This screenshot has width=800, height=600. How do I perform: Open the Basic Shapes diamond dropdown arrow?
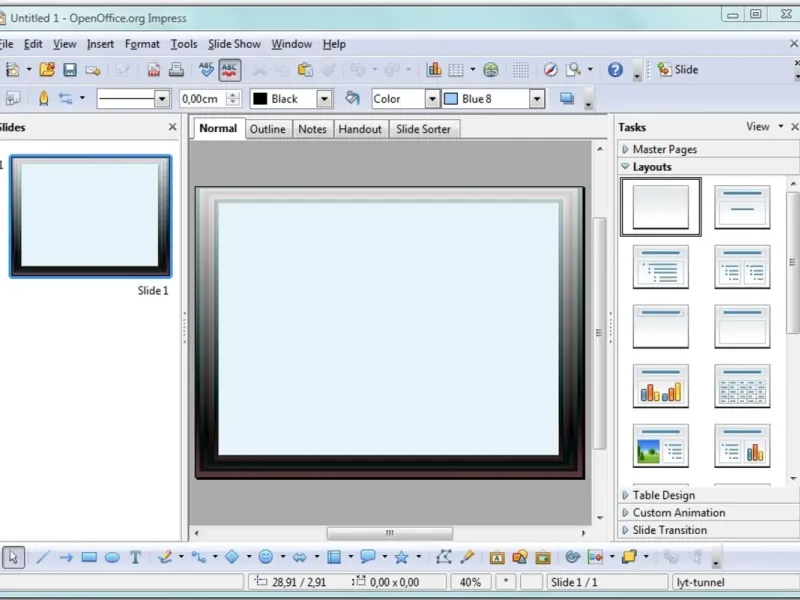249,557
